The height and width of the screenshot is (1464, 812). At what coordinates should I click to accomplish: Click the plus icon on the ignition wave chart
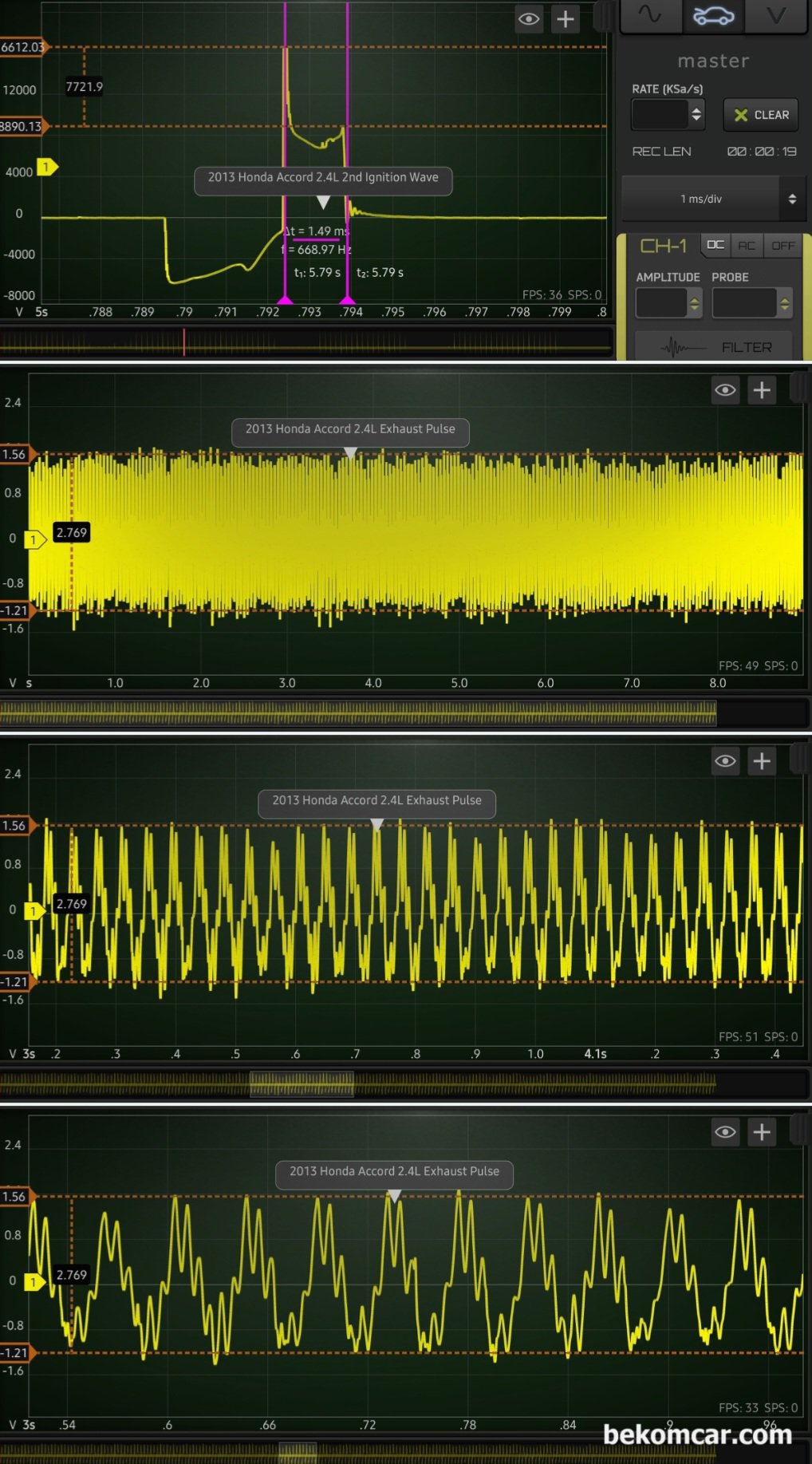[566, 19]
